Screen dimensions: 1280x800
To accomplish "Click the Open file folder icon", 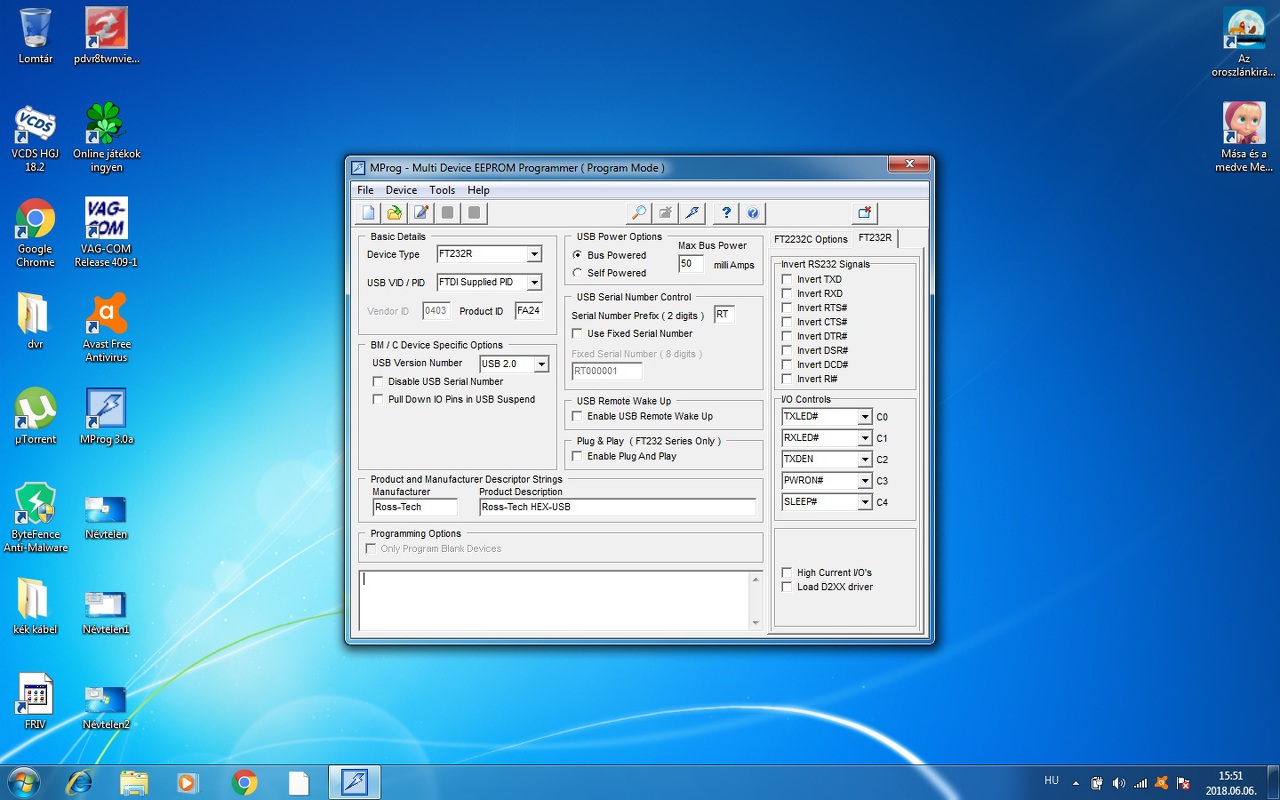I will 395,213.
